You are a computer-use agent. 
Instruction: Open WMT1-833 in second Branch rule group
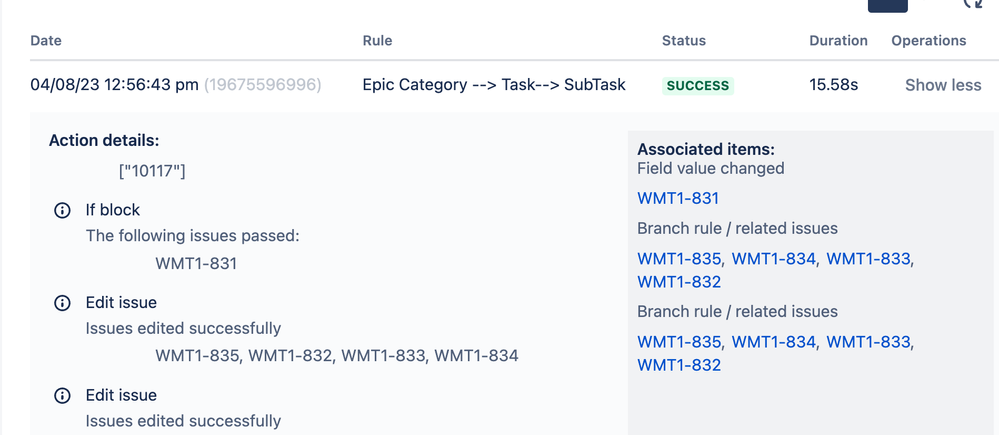(868, 342)
